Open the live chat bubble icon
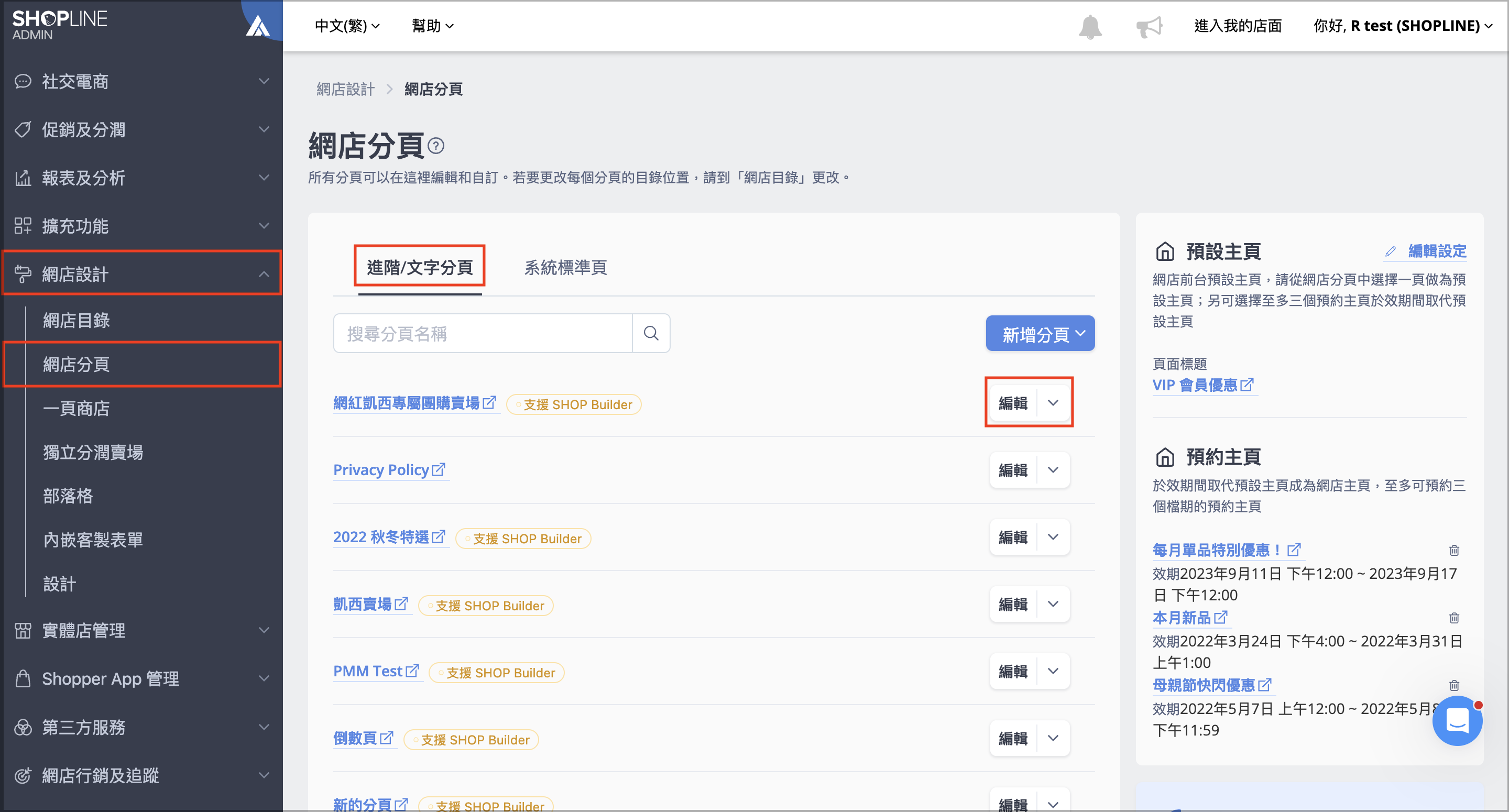Image resolution: width=1509 pixels, height=812 pixels. [1457, 720]
